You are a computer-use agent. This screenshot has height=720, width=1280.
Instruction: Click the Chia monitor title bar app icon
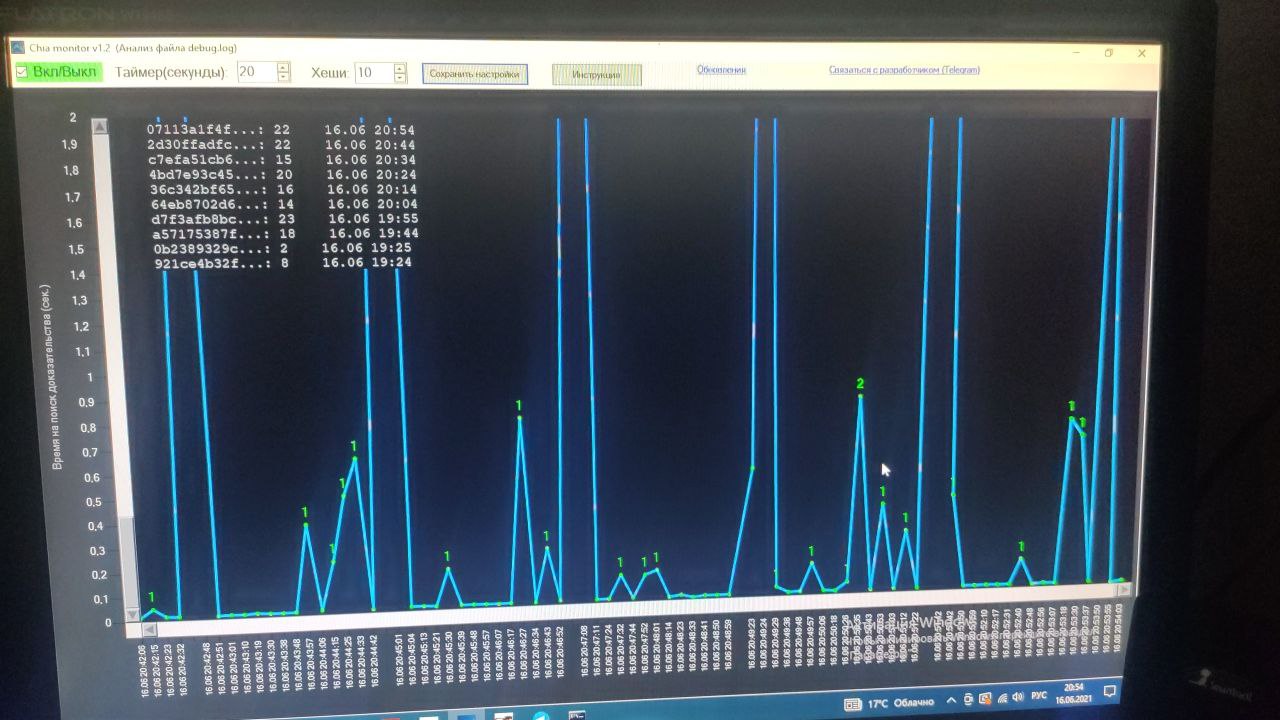[x=17, y=47]
